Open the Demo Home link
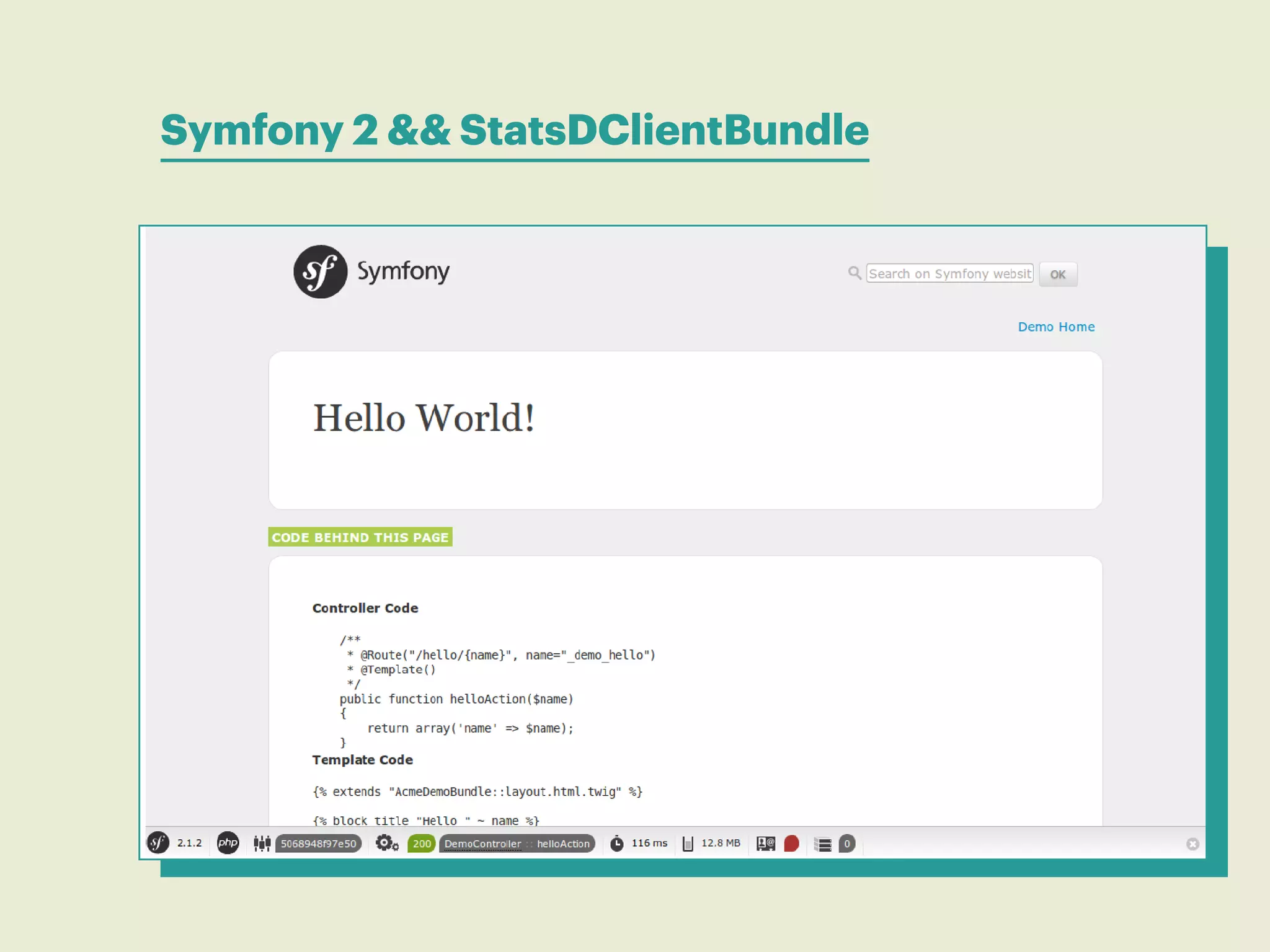This screenshot has width=1270, height=952. 1056,327
